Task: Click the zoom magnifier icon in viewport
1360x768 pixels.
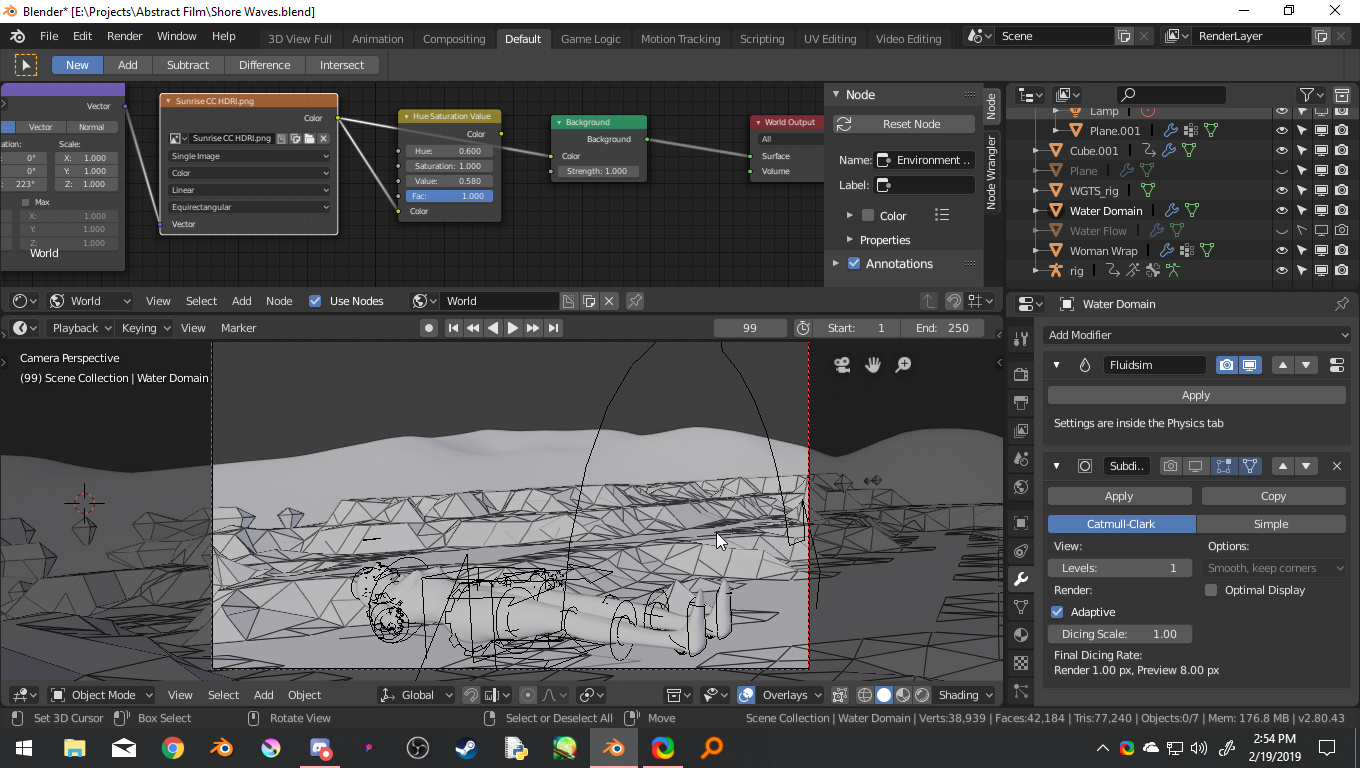Action: pos(903,365)
